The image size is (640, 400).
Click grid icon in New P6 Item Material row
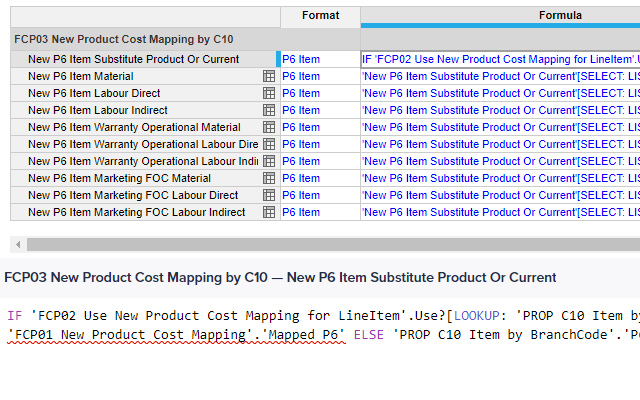coord(269,76)
